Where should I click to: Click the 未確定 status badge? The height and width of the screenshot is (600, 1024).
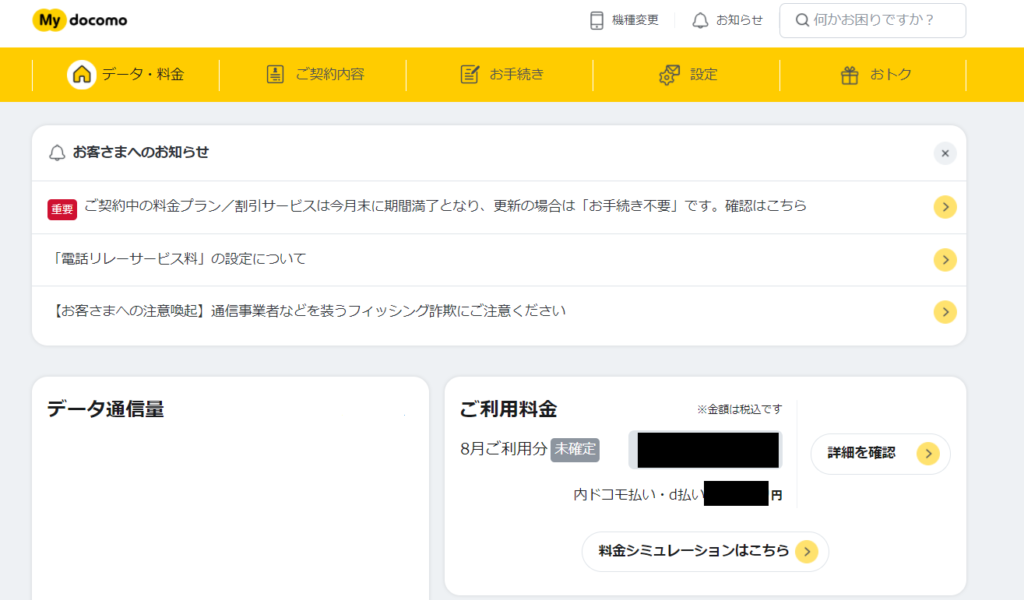point(575,450)
